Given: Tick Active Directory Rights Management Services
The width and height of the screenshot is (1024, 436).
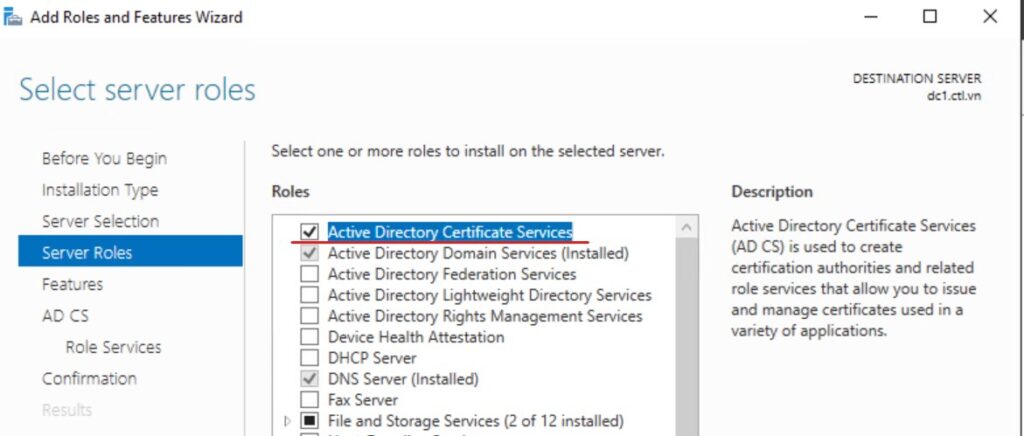Looking at the screenshot, I should tap(310, 316).
